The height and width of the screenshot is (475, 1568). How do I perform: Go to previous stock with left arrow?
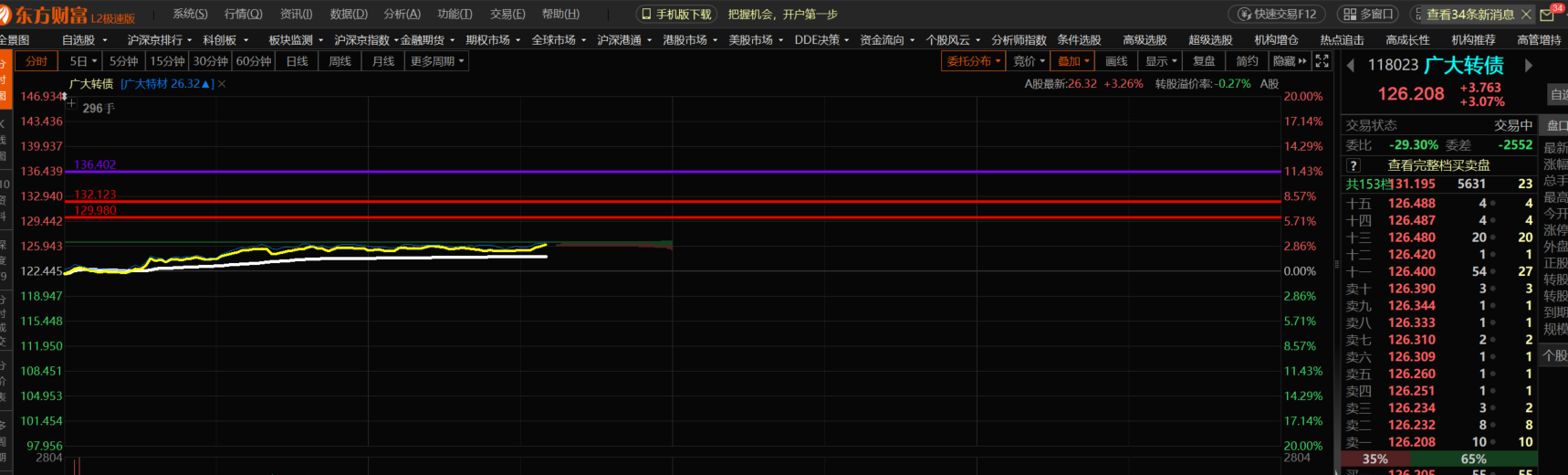coord(1351,66)
